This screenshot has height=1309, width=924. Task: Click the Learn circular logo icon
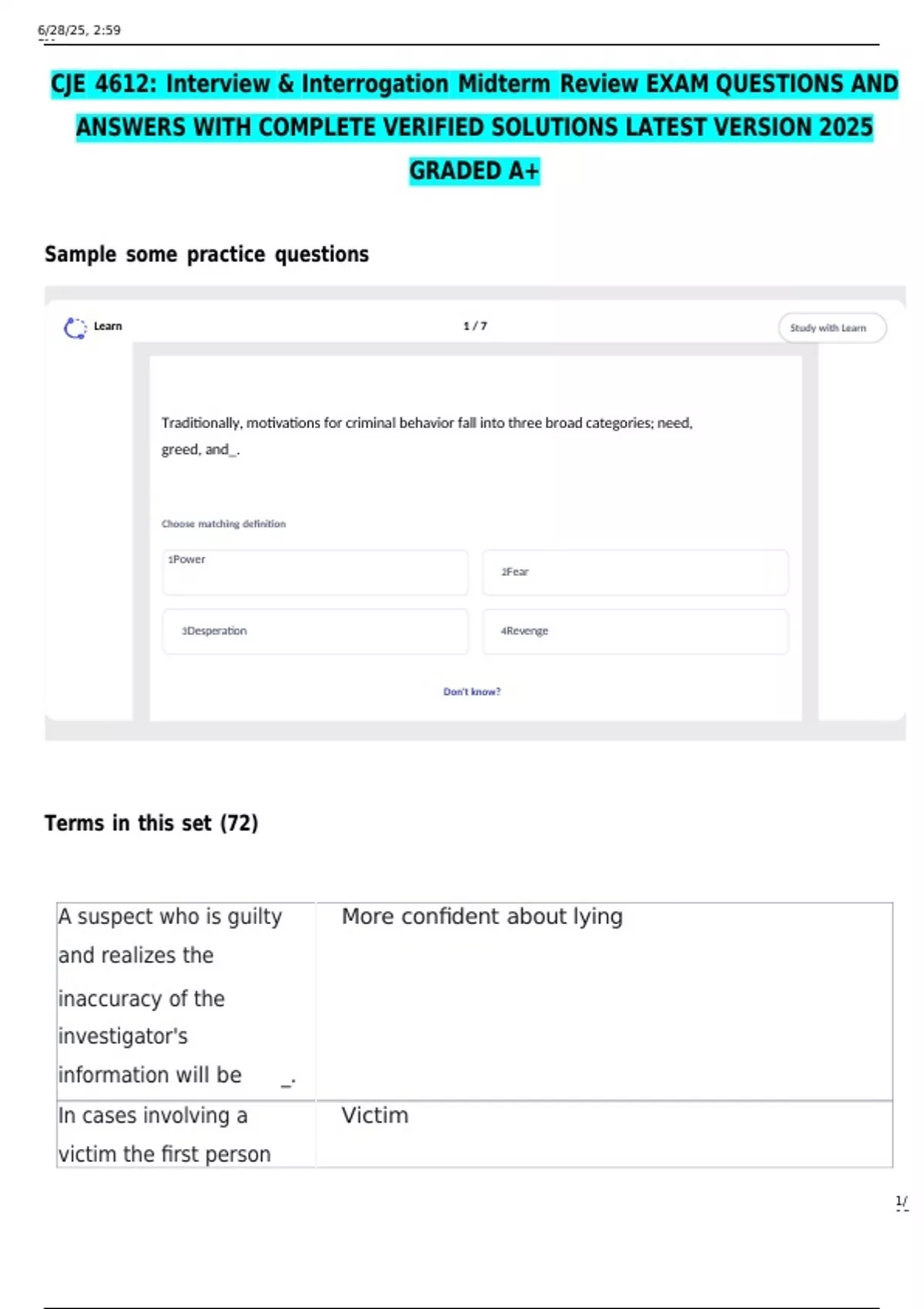pyautogui.click(x=75, y=328)
